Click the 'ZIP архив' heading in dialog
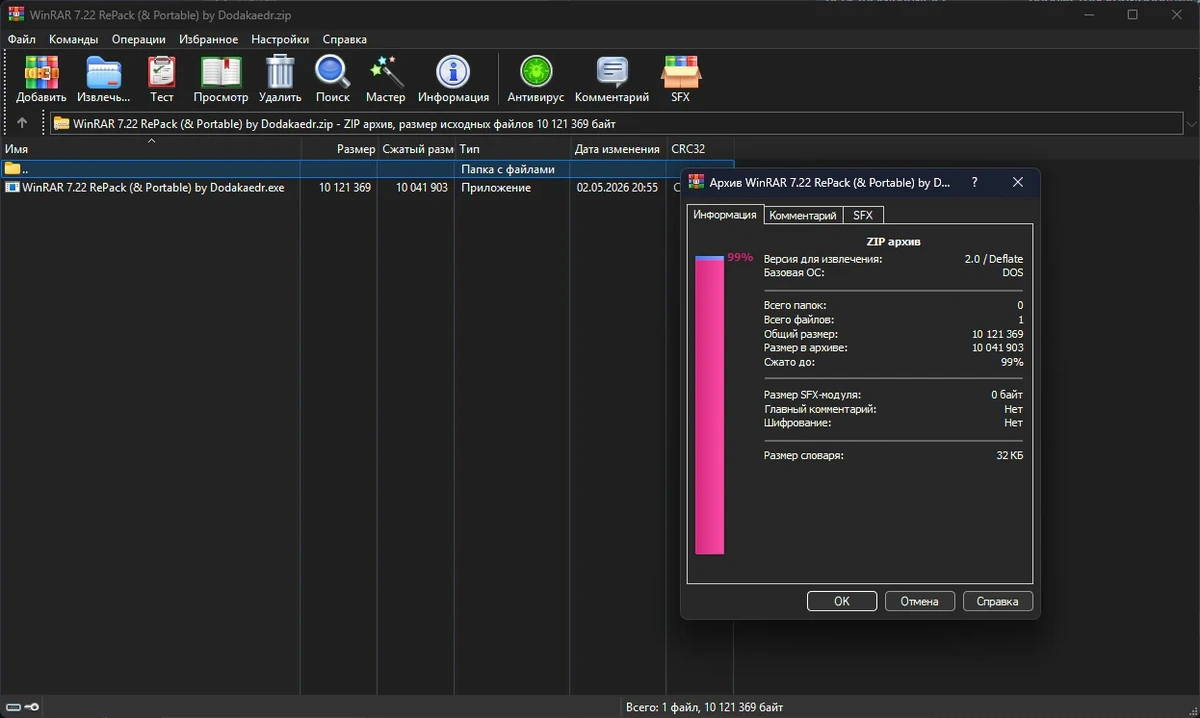The width and height of the screenshot is (1200, 718). point(893,242)
